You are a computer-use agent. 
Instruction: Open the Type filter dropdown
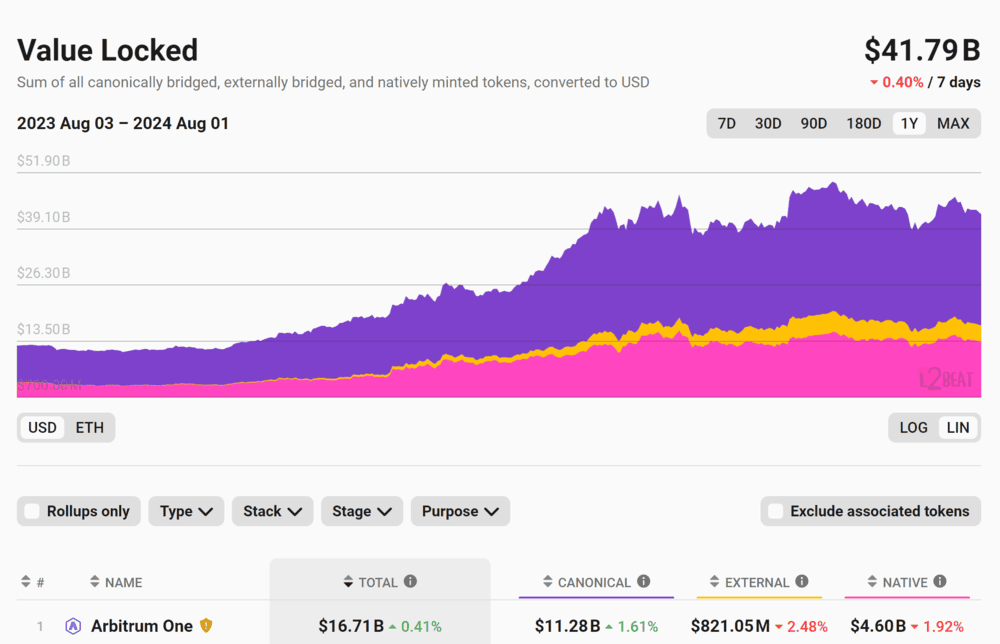pyautogui.click(x=186, y=511)
